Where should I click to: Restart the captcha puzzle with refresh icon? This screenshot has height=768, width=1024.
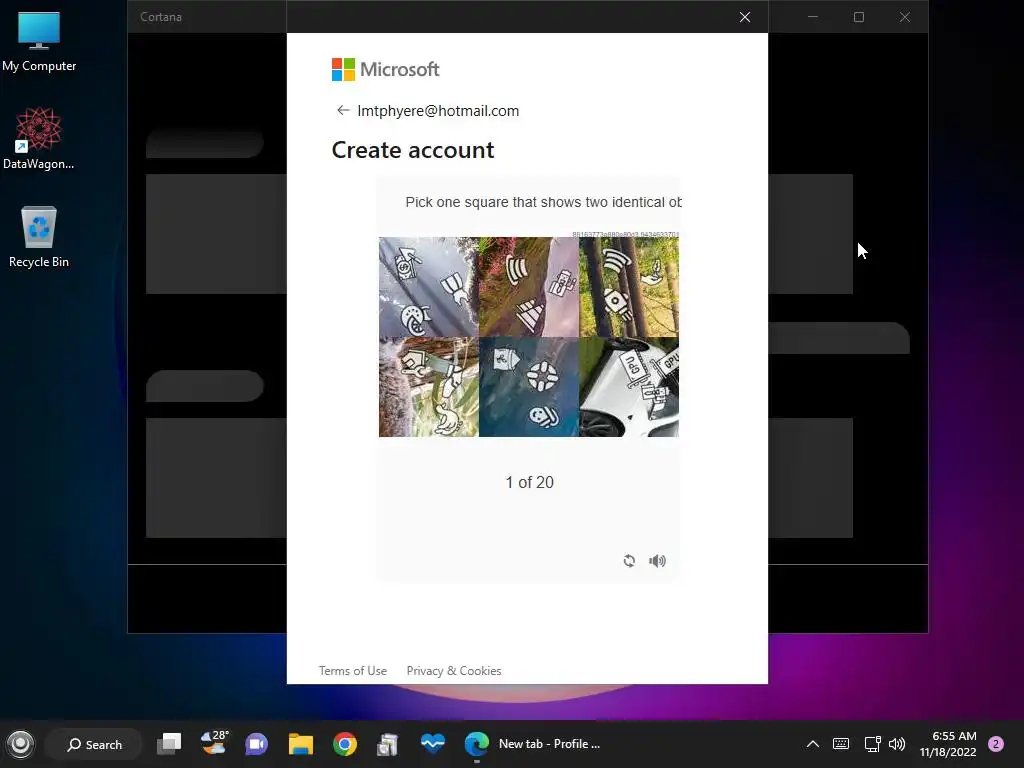click(629, 561)
